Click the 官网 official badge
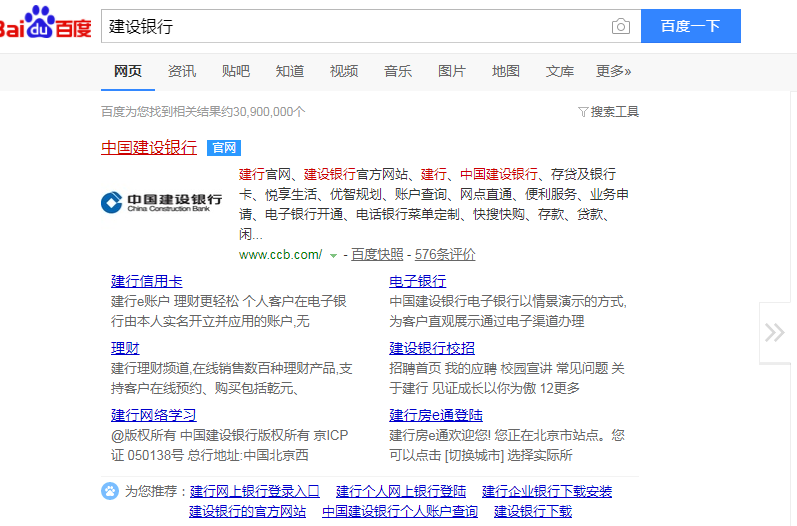Screen dimensions: 797x526 click(x=224, y=148)
